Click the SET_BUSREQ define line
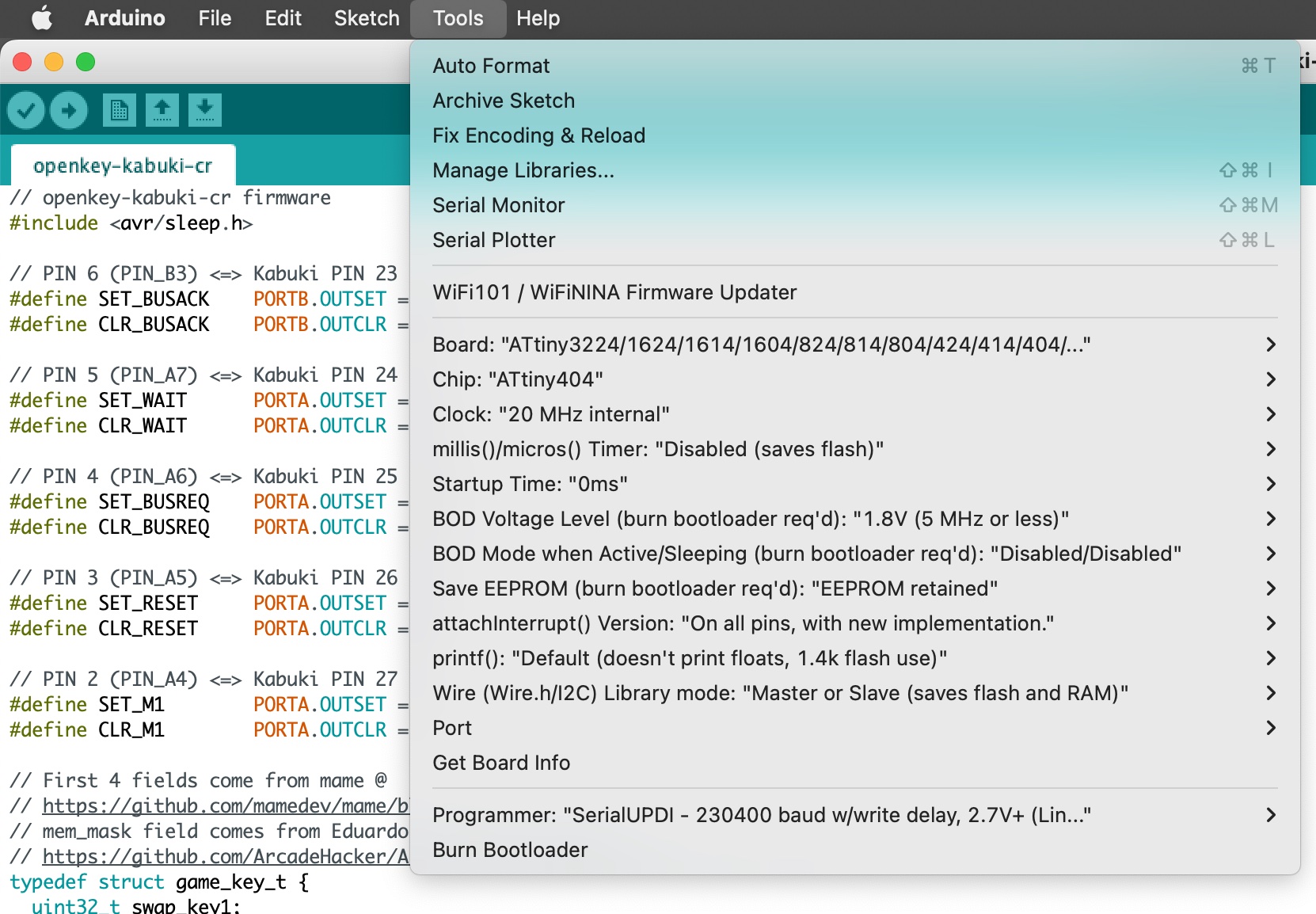 tap(209, 502)
